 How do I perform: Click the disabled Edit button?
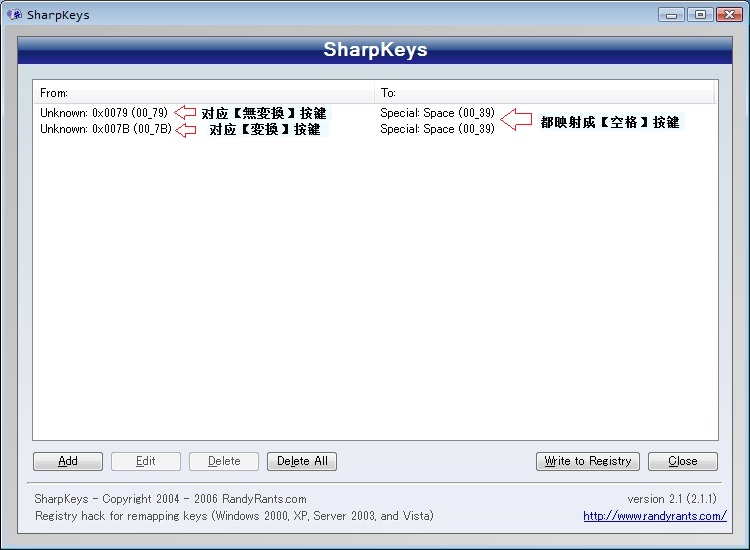pyautogui.click(x=146, y=461)
